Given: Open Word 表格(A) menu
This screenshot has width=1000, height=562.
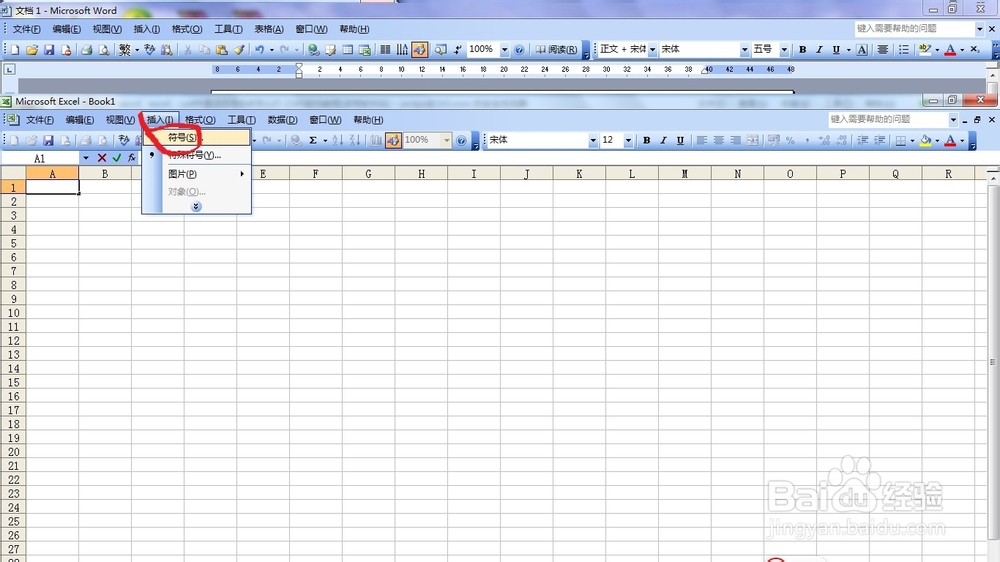Looking at the screenshot, I should tap(269, 29).
